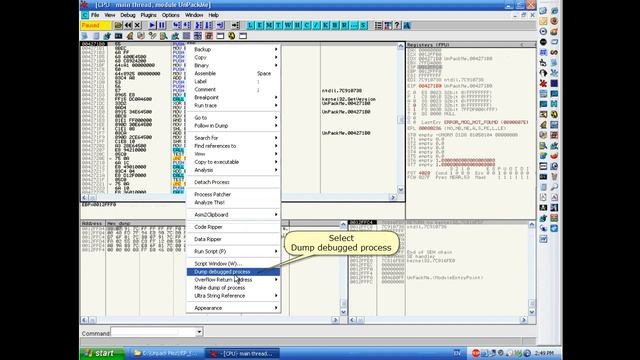Click the Start button on taskbar
The width and height of the screenshot is (640, 360).
[102, 353]
